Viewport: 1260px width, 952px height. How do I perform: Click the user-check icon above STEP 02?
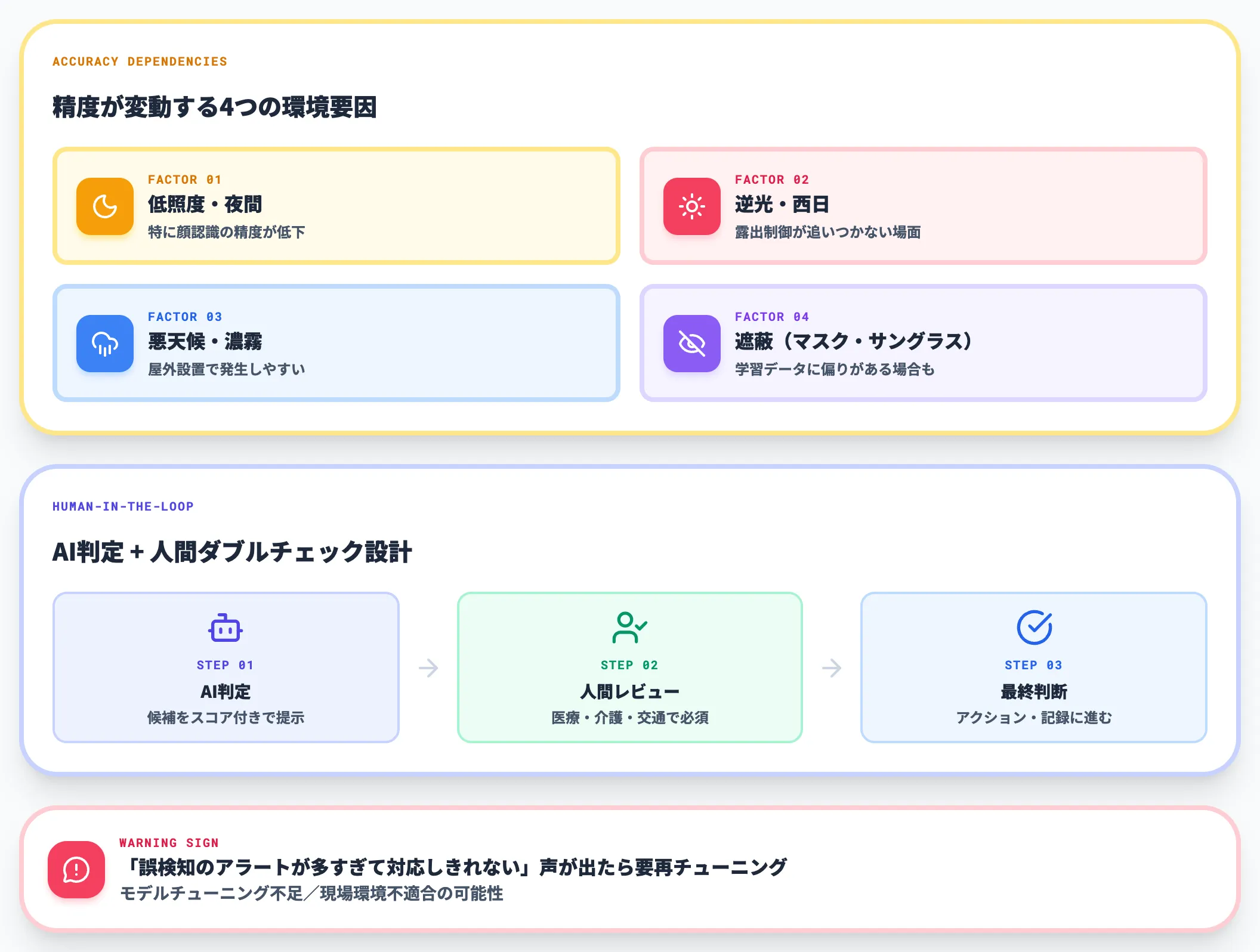[x=629, y=628]
